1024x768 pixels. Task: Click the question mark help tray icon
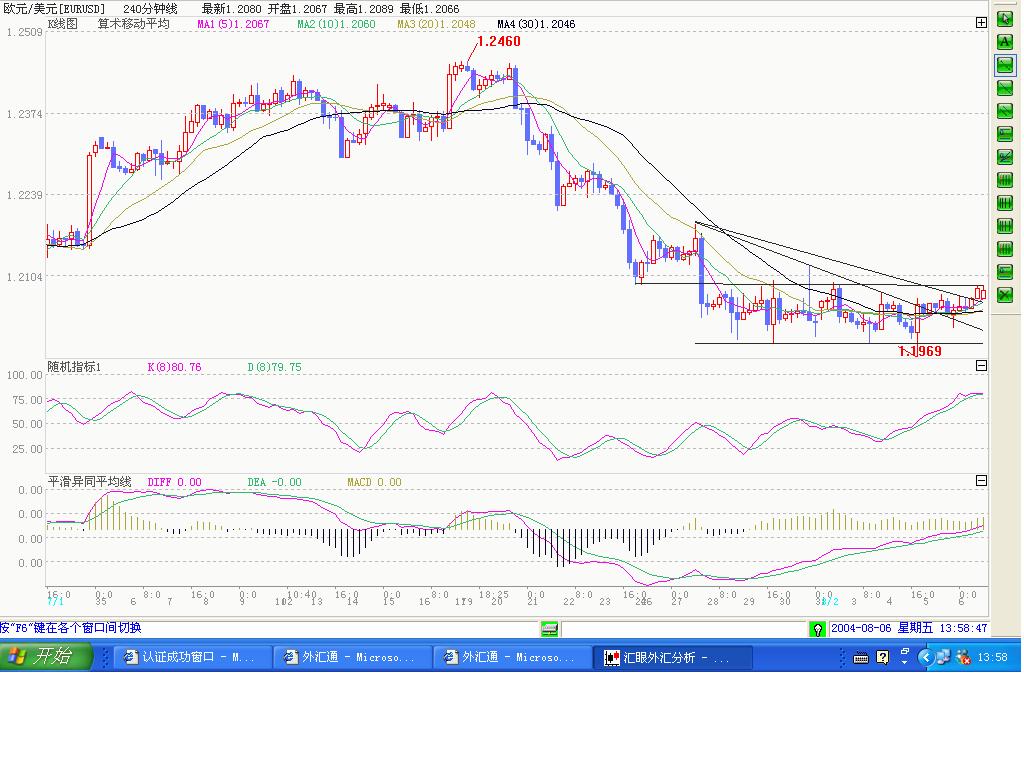pyautogui.click(x=882, y=658)
